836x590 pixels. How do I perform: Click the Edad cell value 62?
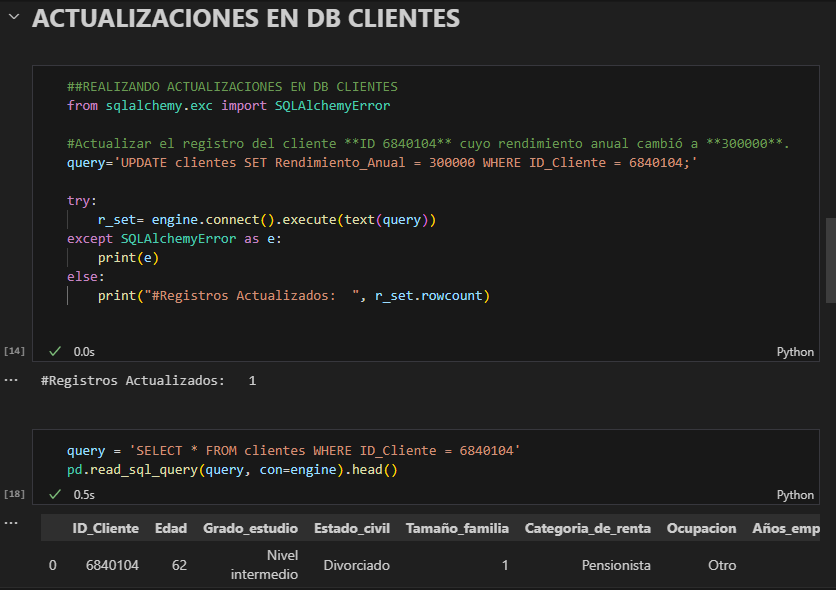coord(179,565)
